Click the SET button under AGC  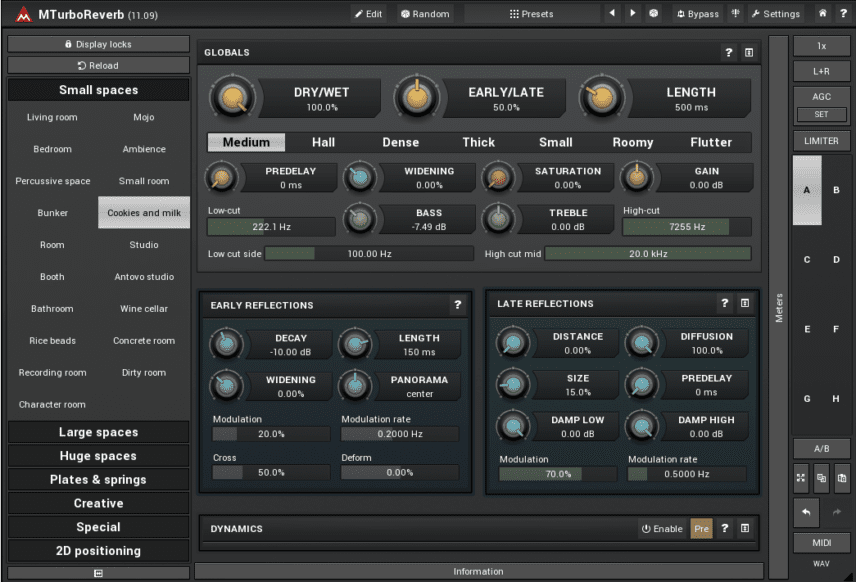[x=821, y=115]
